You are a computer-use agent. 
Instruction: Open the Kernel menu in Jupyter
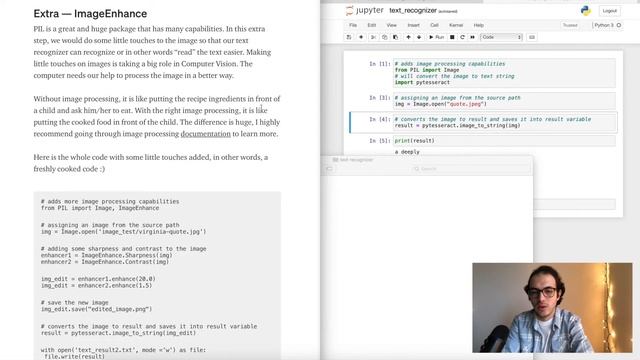point(456,25)
